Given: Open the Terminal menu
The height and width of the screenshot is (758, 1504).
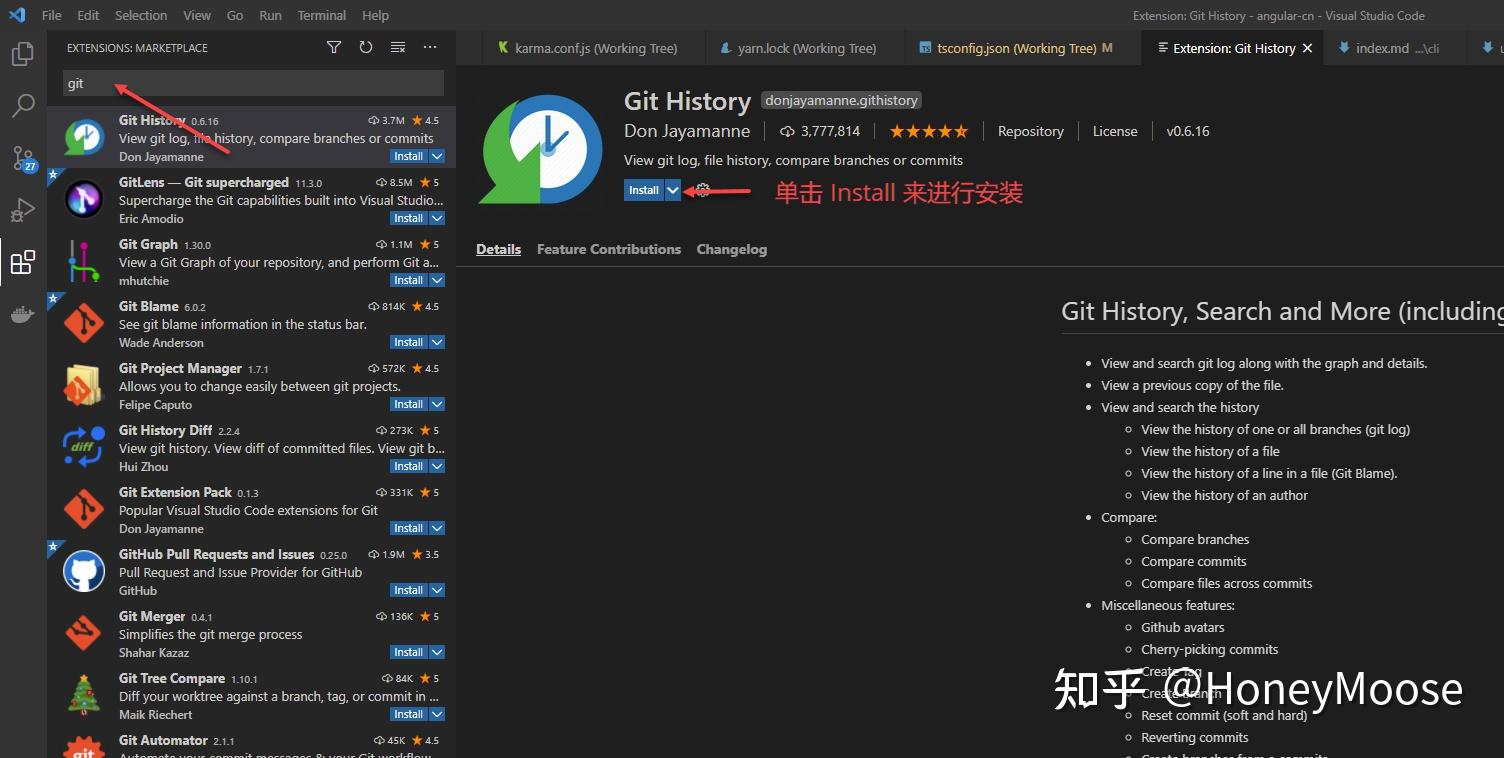Looking at the screenshot, I should coord(321,15).
